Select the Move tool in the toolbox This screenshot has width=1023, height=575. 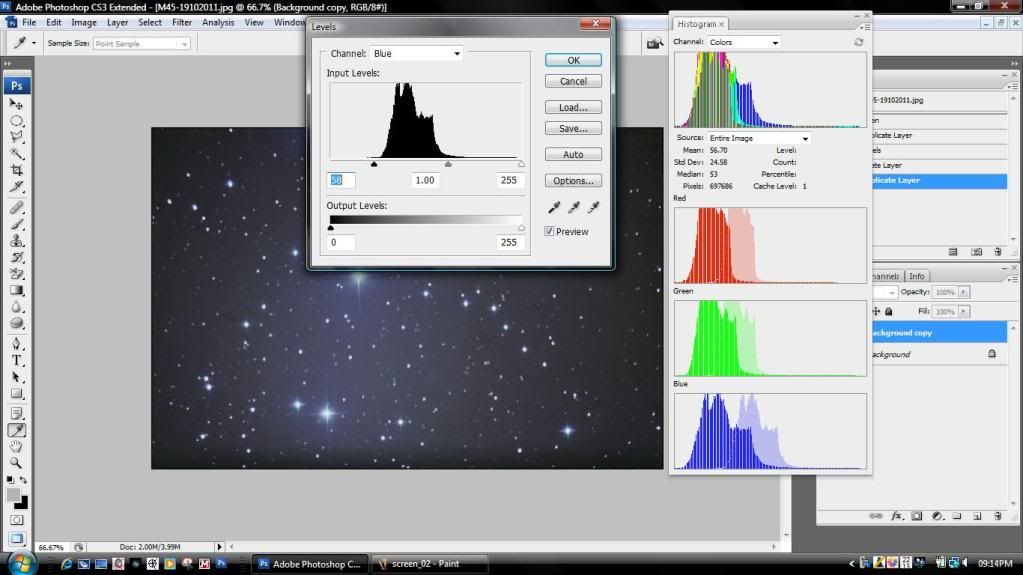coord(16,104)
